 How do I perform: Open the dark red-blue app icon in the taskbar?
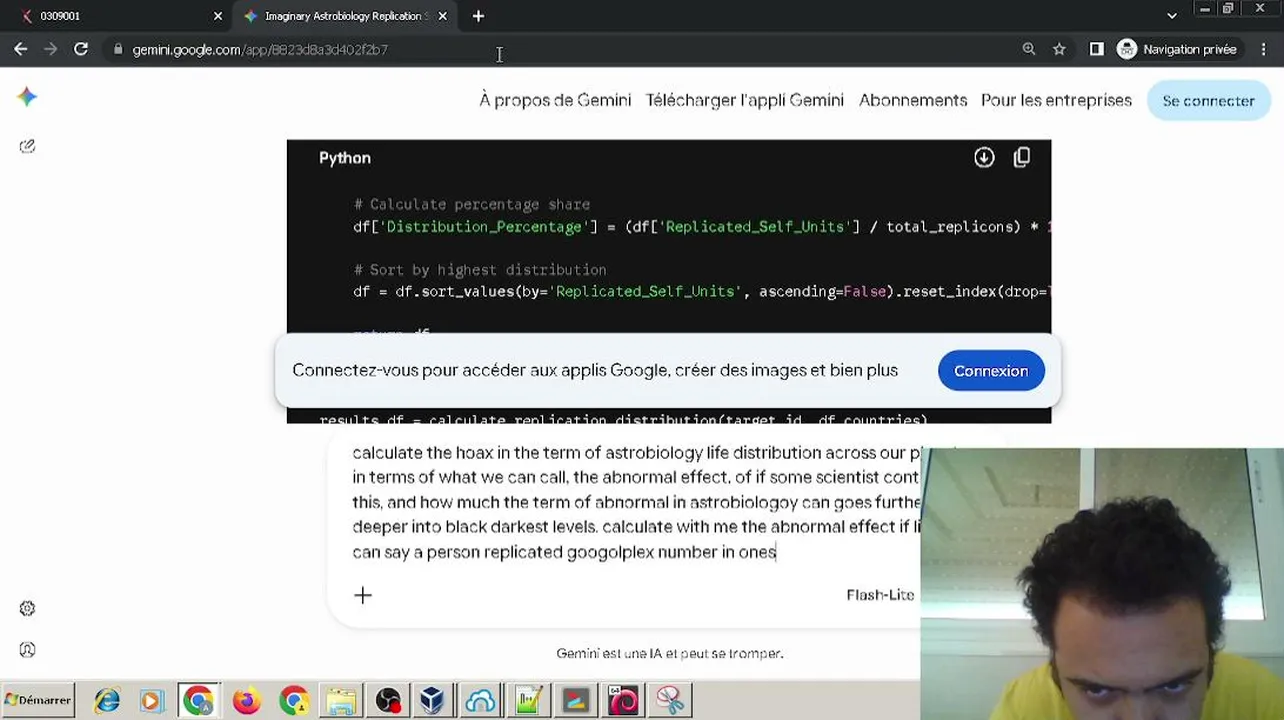[x=576, y=700]
